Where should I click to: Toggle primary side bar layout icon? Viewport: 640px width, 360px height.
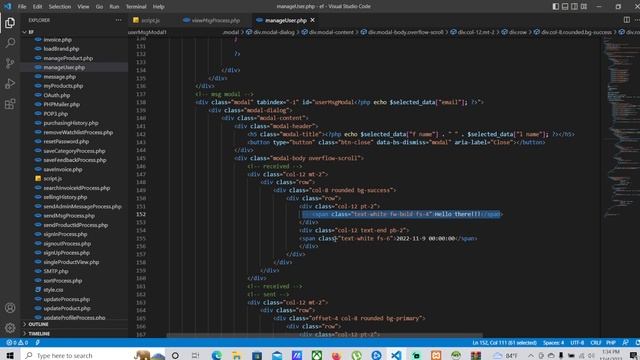pyautogui.click(x=556, y=7)
